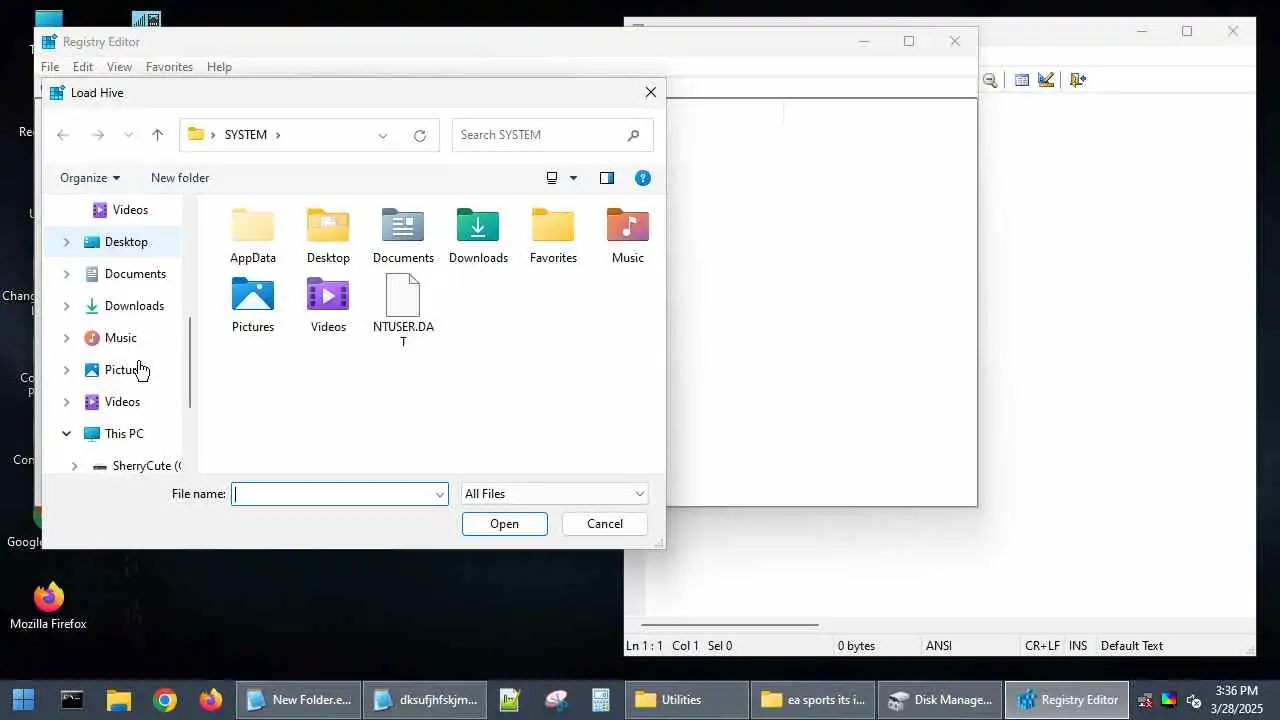Click the Open button
The height and width of the screenshot is (720, 1280).
click(x=505, y=524)
